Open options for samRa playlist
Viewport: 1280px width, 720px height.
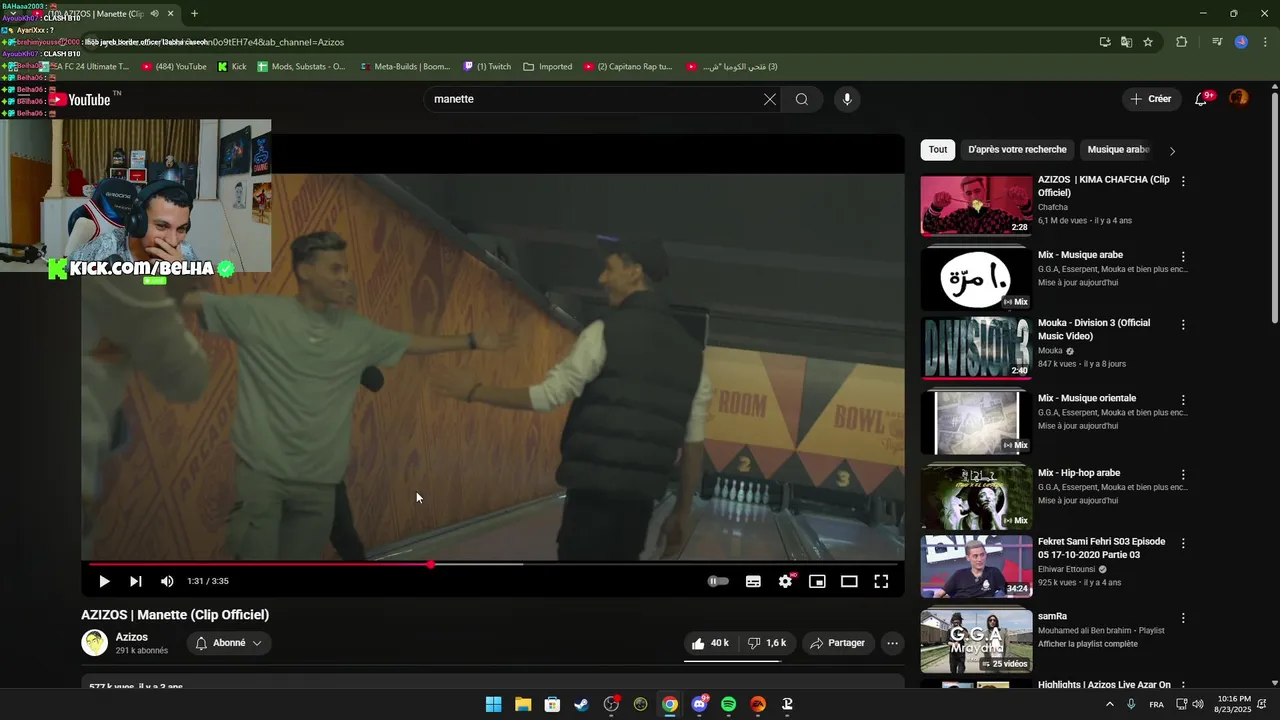tap(1183, 618)
